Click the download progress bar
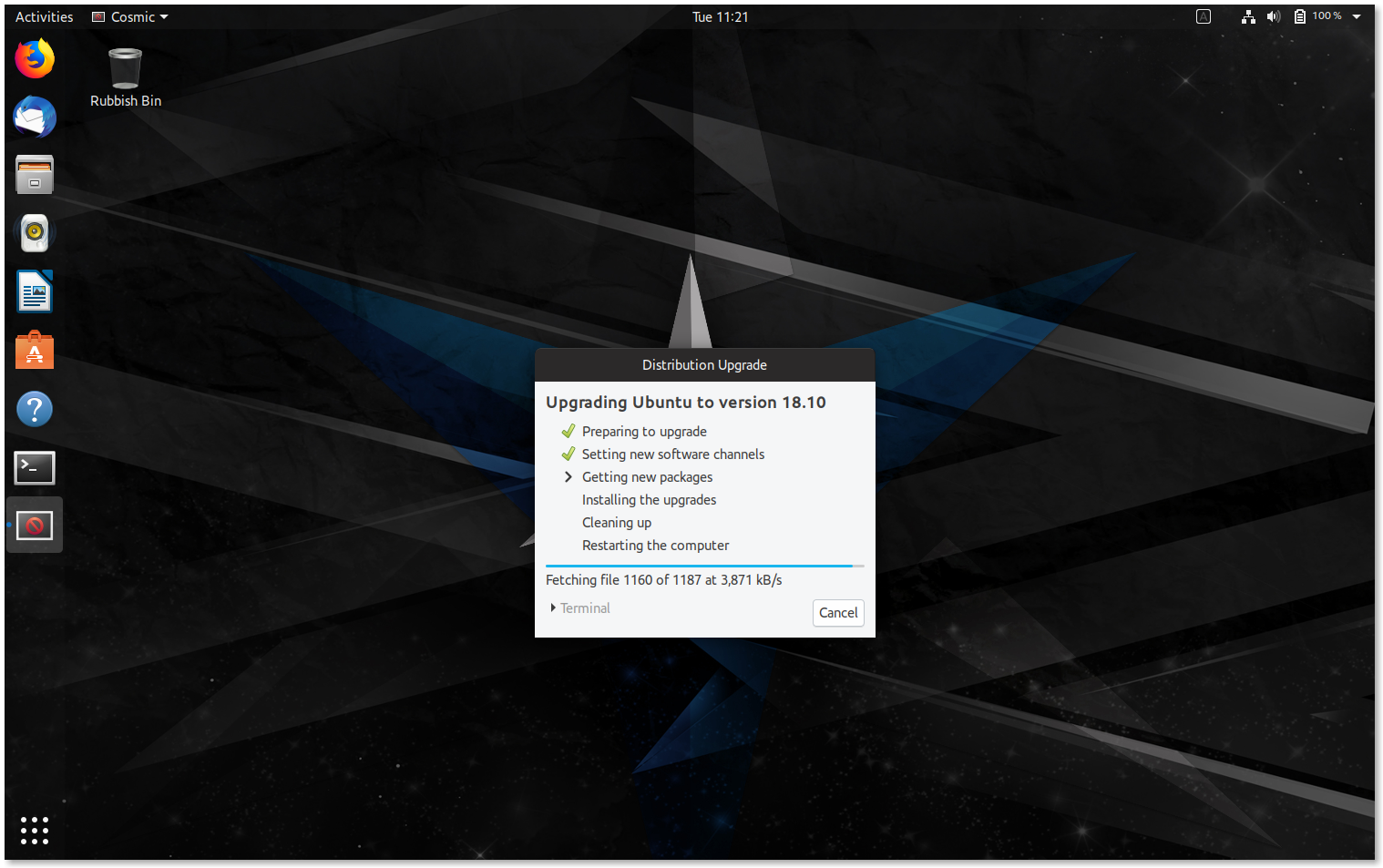Screen dimensions: 1383x868 coord(704,566)
